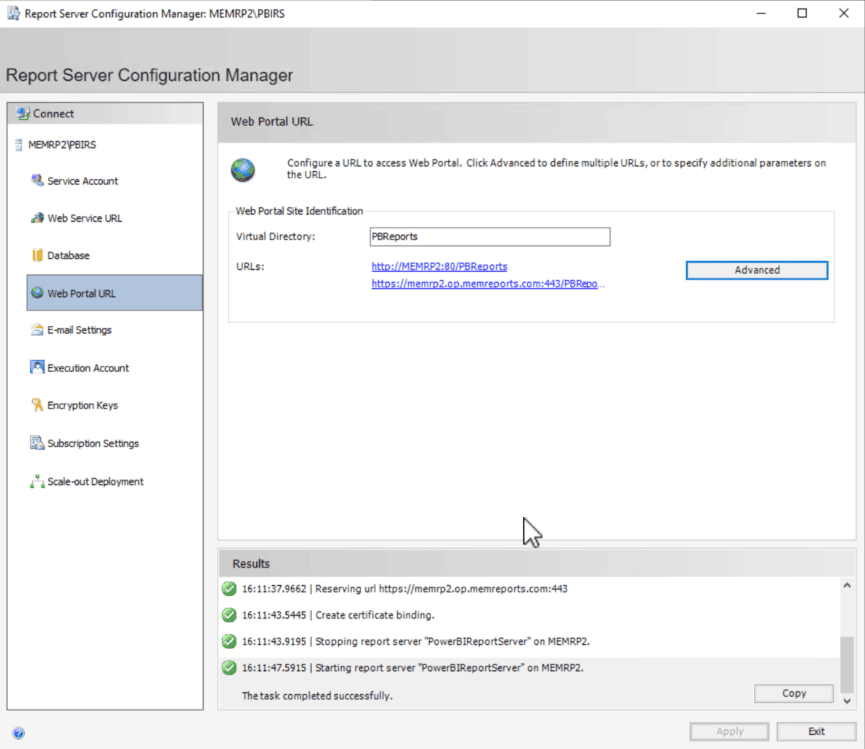Go to Web Service URL page
Image resolution: width=865 pixels, height=749 pixels.
84,218
